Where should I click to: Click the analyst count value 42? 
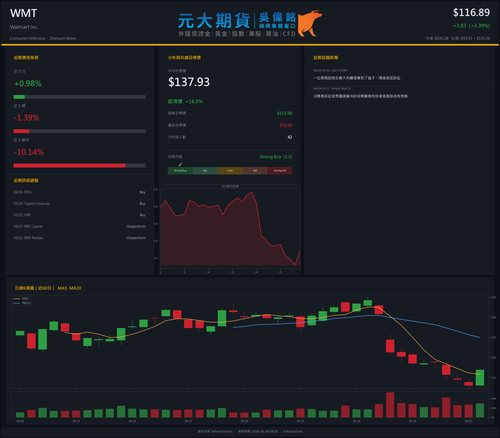(290, 137)
